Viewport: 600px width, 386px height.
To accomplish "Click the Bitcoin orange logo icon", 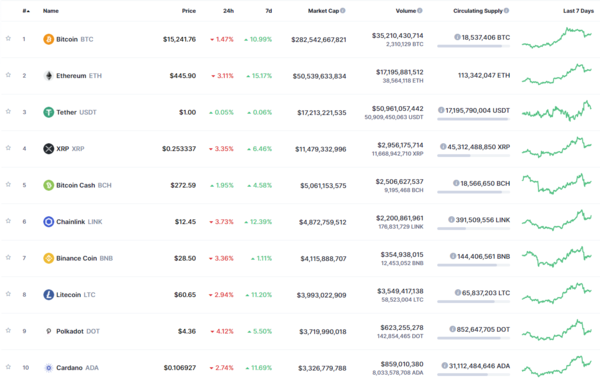I will (49, 39).
